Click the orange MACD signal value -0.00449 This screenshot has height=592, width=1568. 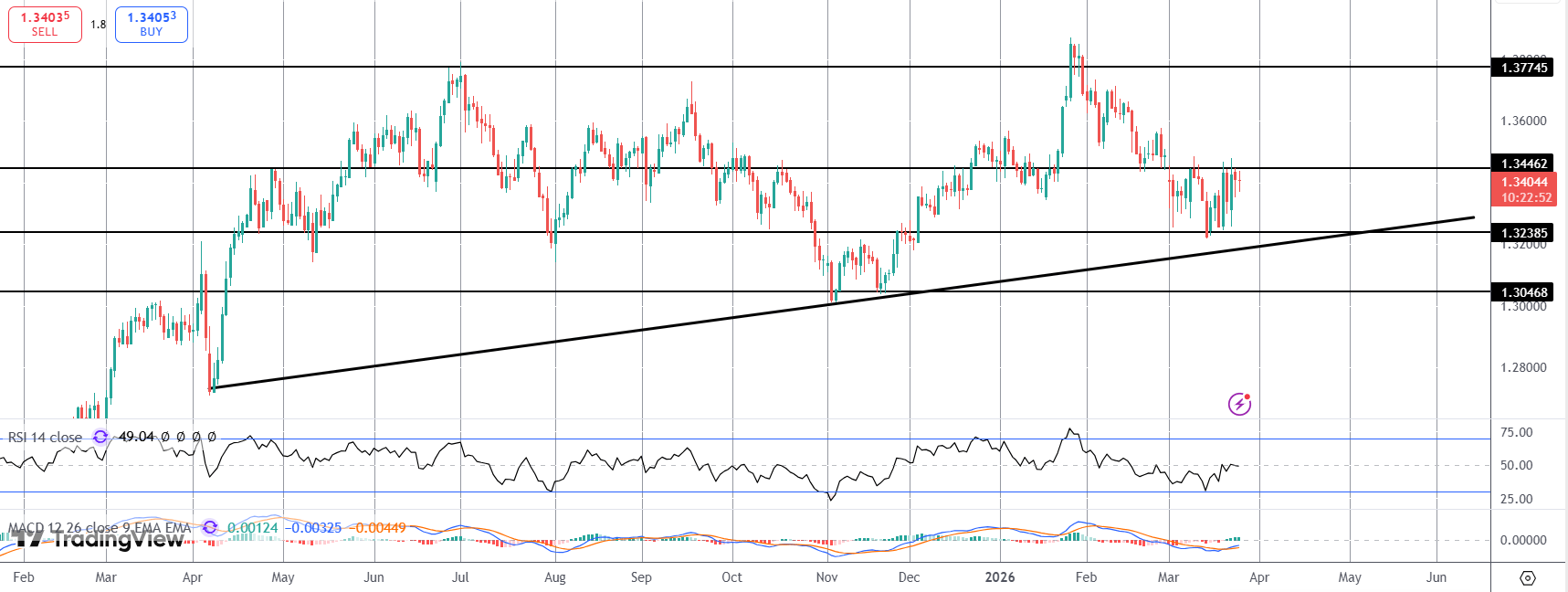click(380, 528)
